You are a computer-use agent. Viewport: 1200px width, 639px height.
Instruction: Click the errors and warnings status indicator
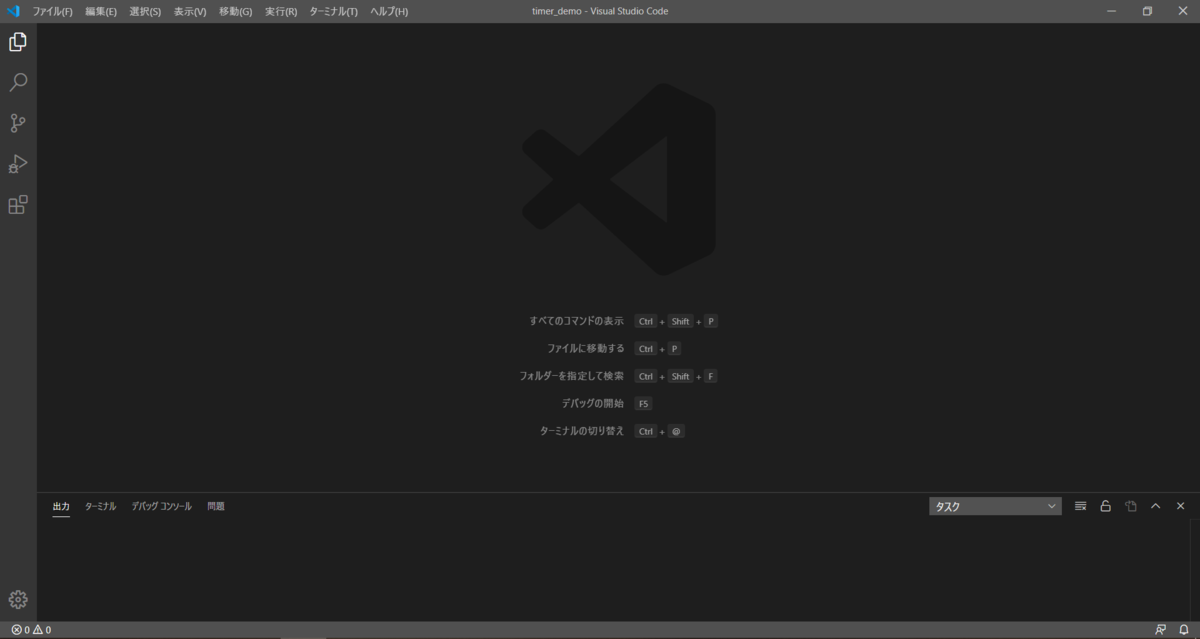click(x=31, y=630)
